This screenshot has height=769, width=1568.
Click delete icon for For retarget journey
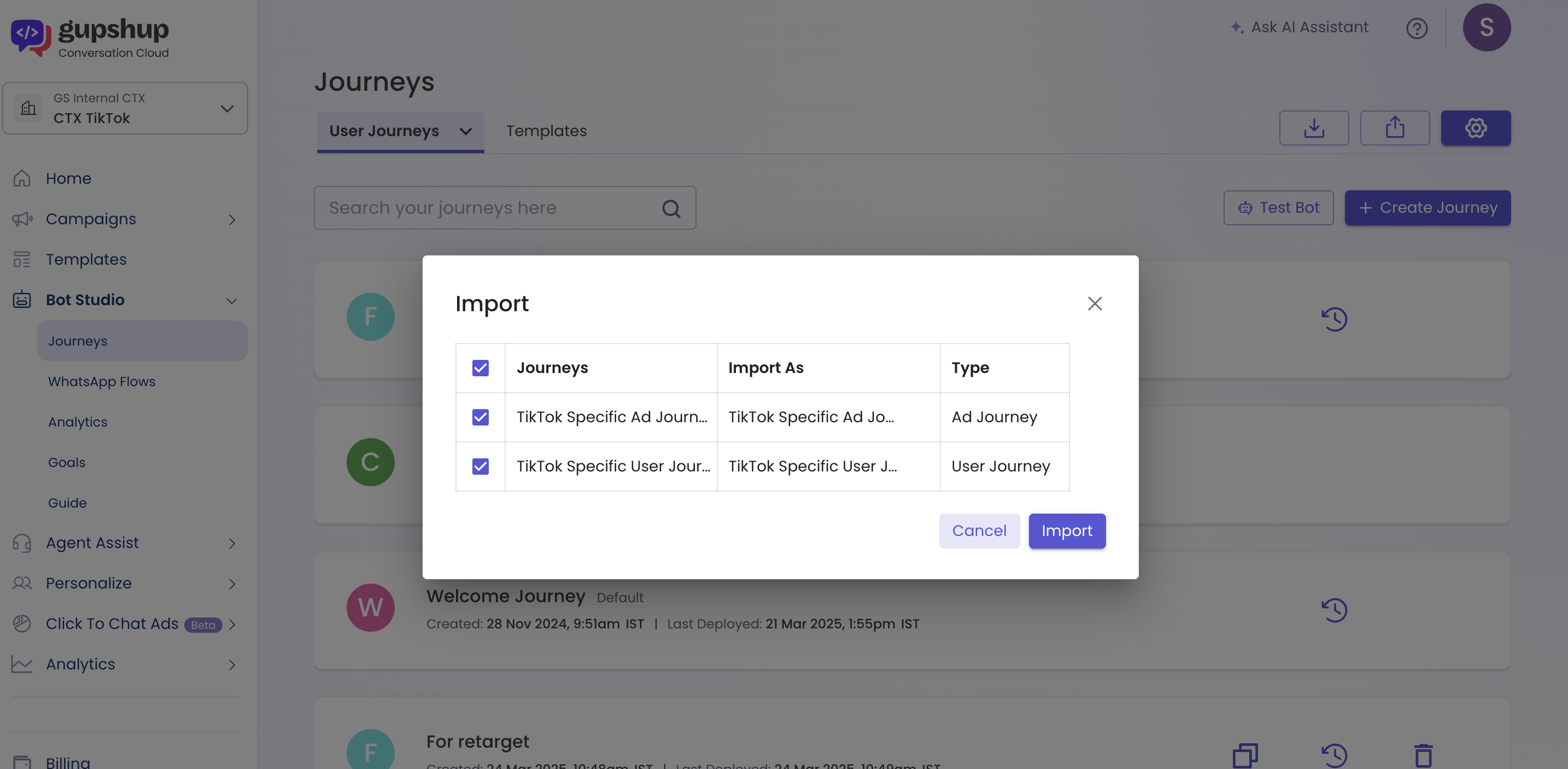click(1423, 756)
